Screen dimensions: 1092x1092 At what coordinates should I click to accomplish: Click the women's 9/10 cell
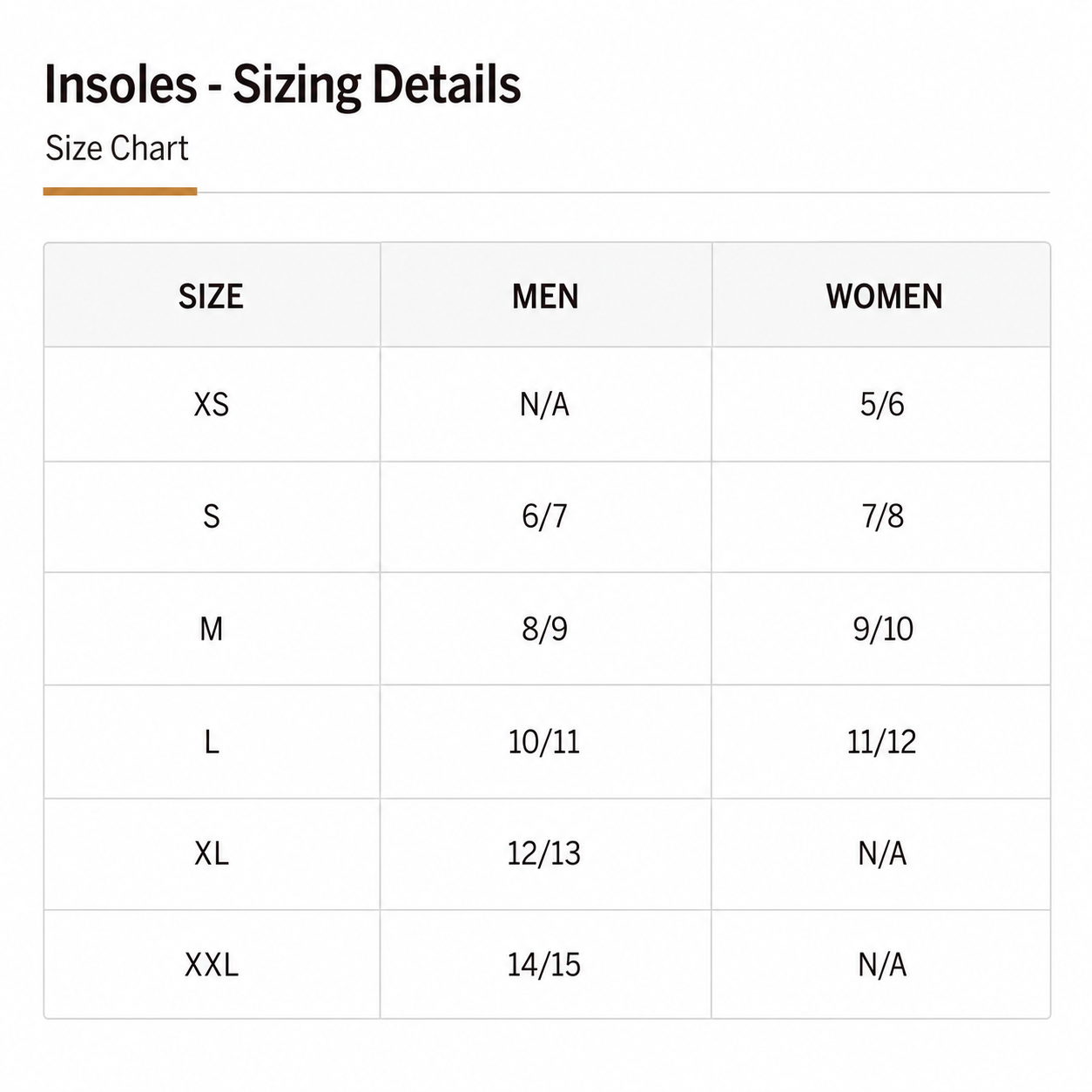(881, 629)
